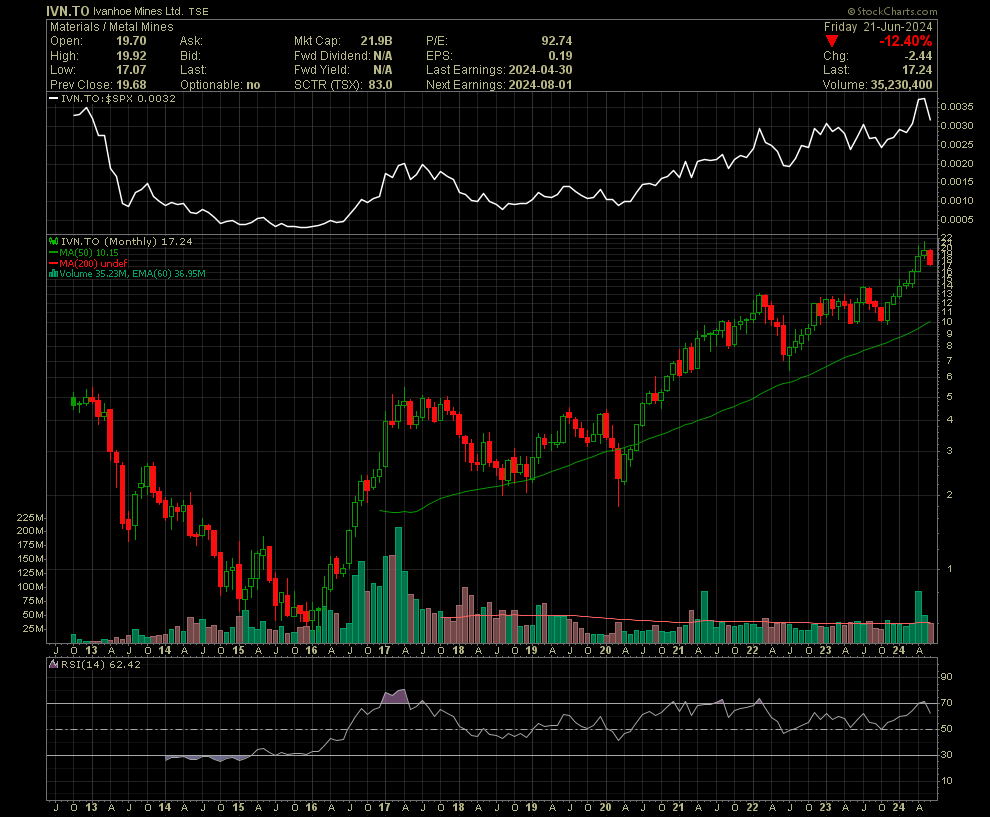Click the P/E value 92.74
Image resolution: width=990 pixels, height=817 pixels.
(x=557, y=41)
